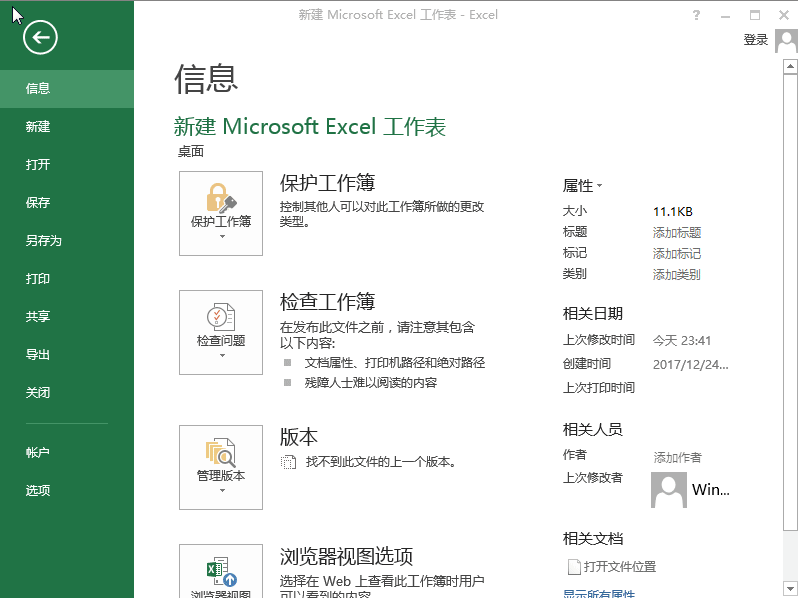Open the 保护工作簿 lock icon button
Screen dimensions: 798x598
[x=221, y=213]
